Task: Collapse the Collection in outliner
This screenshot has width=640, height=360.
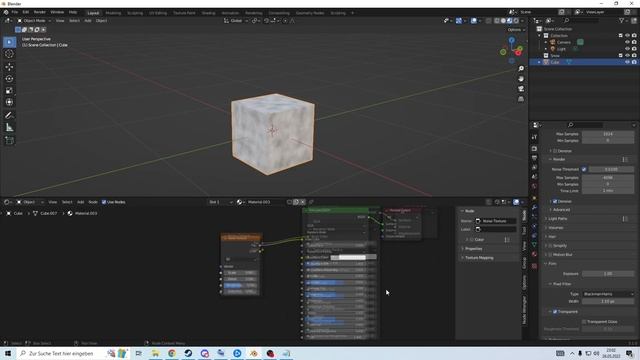Action: pyautogui.click(x=540, y=36)
